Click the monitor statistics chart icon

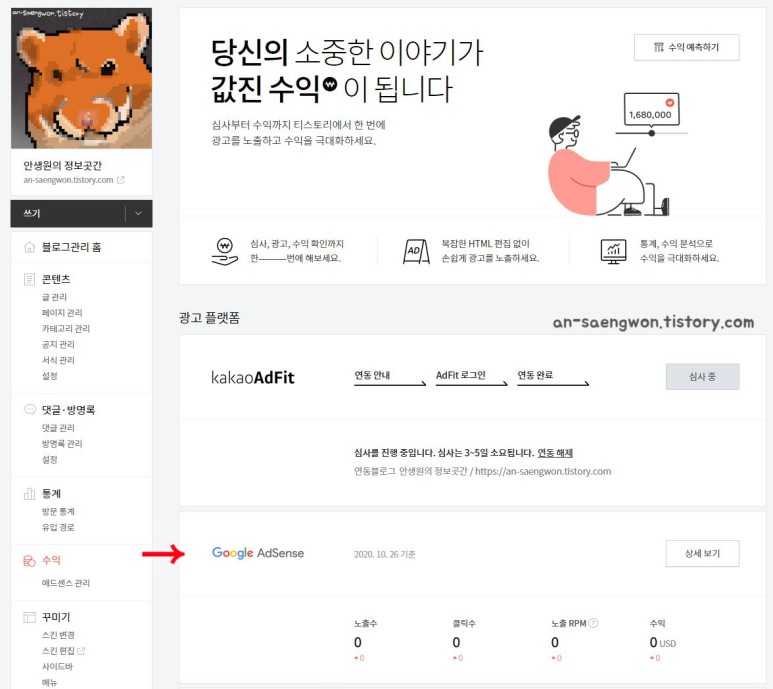click(x=613, y=251)
